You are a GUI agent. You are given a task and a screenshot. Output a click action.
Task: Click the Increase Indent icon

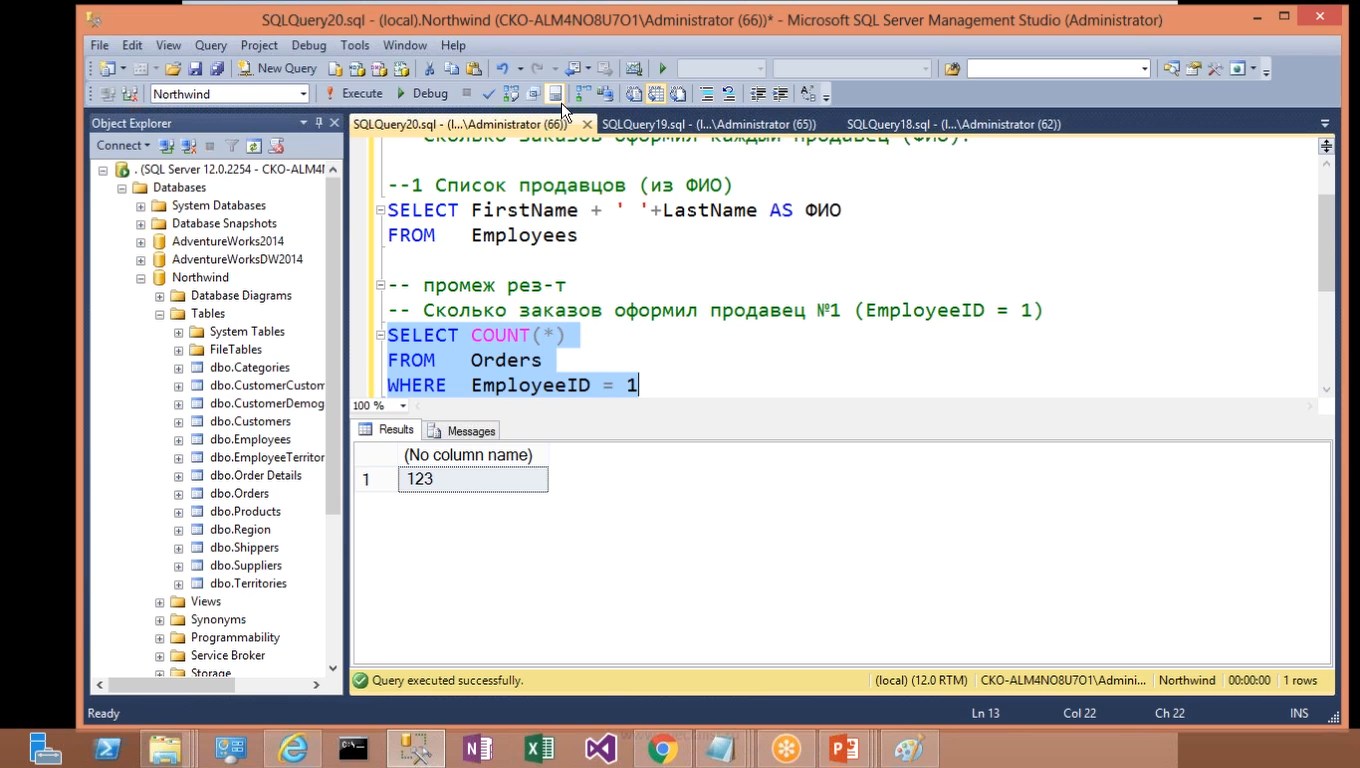780,94
